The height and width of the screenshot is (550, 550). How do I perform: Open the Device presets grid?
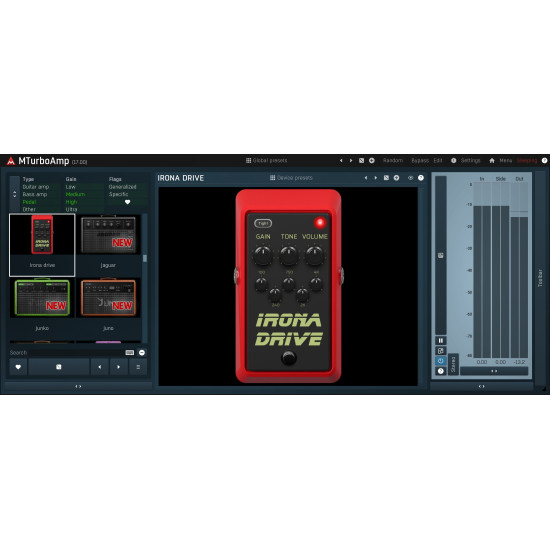tap(291, 178)
